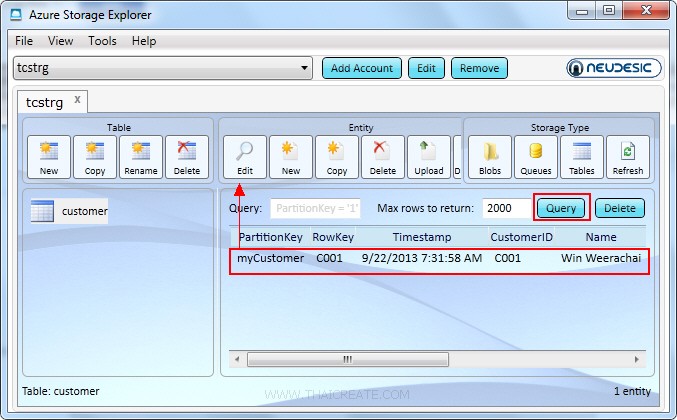Create a new entity
This screenshot has height=420, width=677.
(291, 157)
